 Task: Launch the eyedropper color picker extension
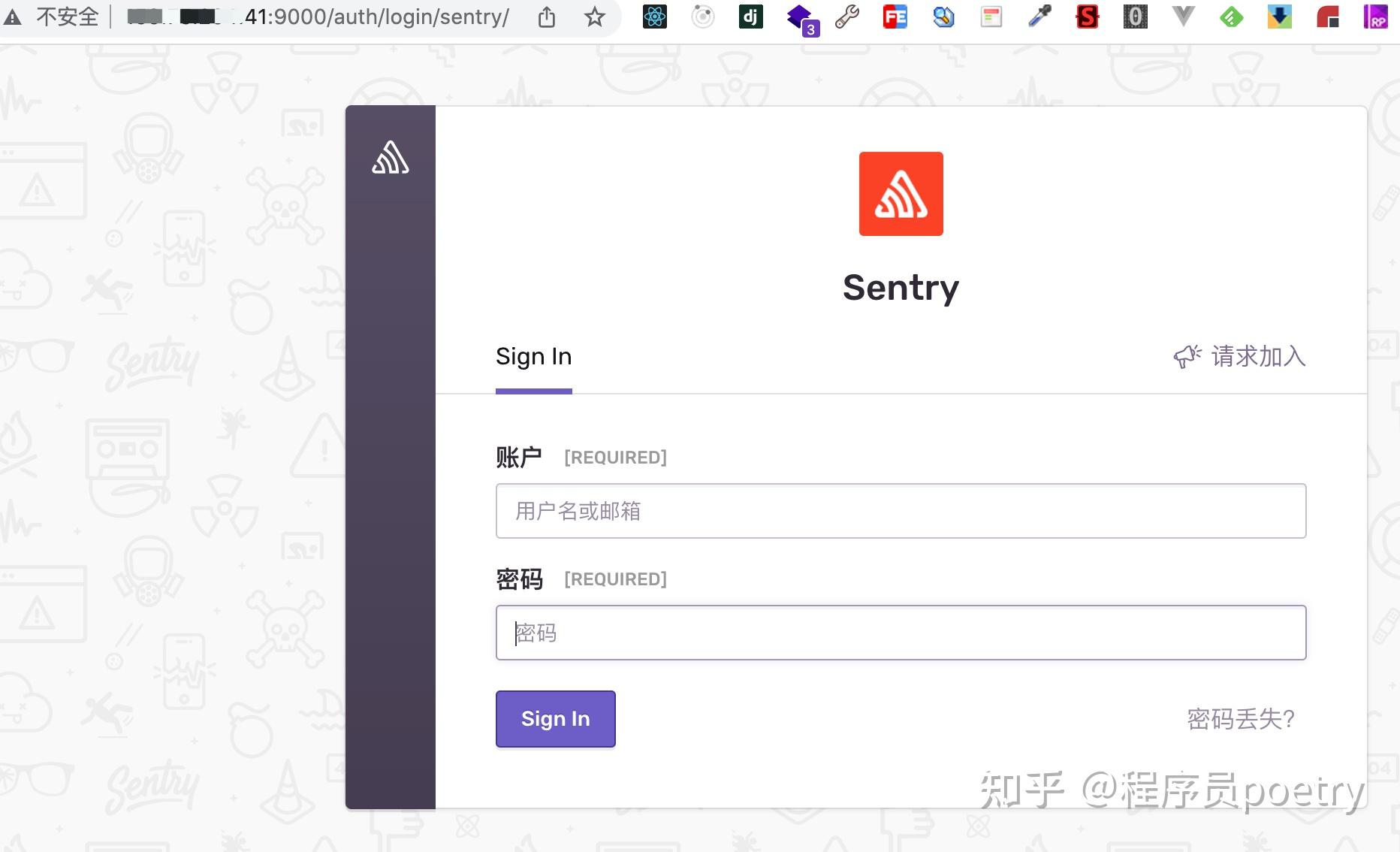tap(1039, 17)
